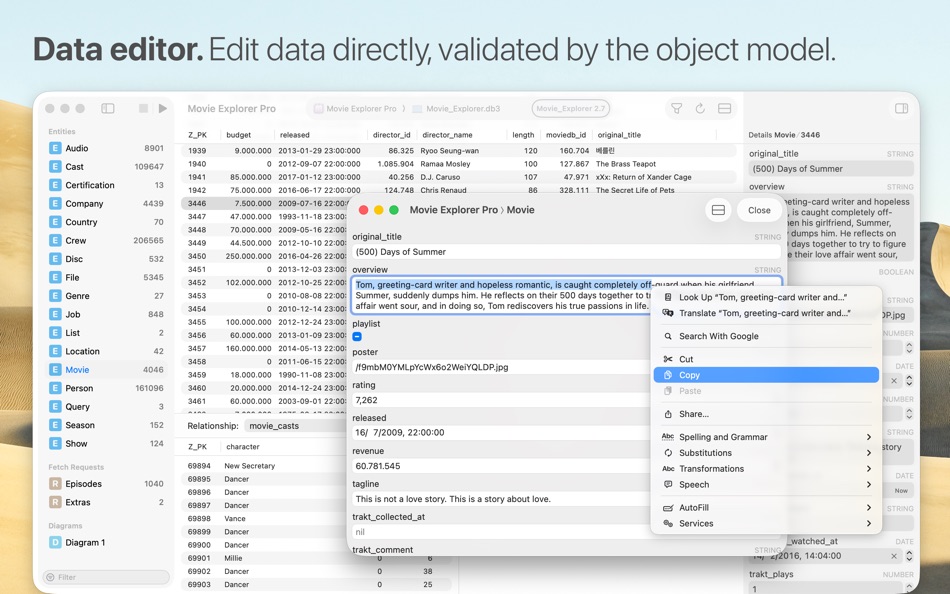
Task: Expand AutoFill submenu
Action: [x=766, y=508]
